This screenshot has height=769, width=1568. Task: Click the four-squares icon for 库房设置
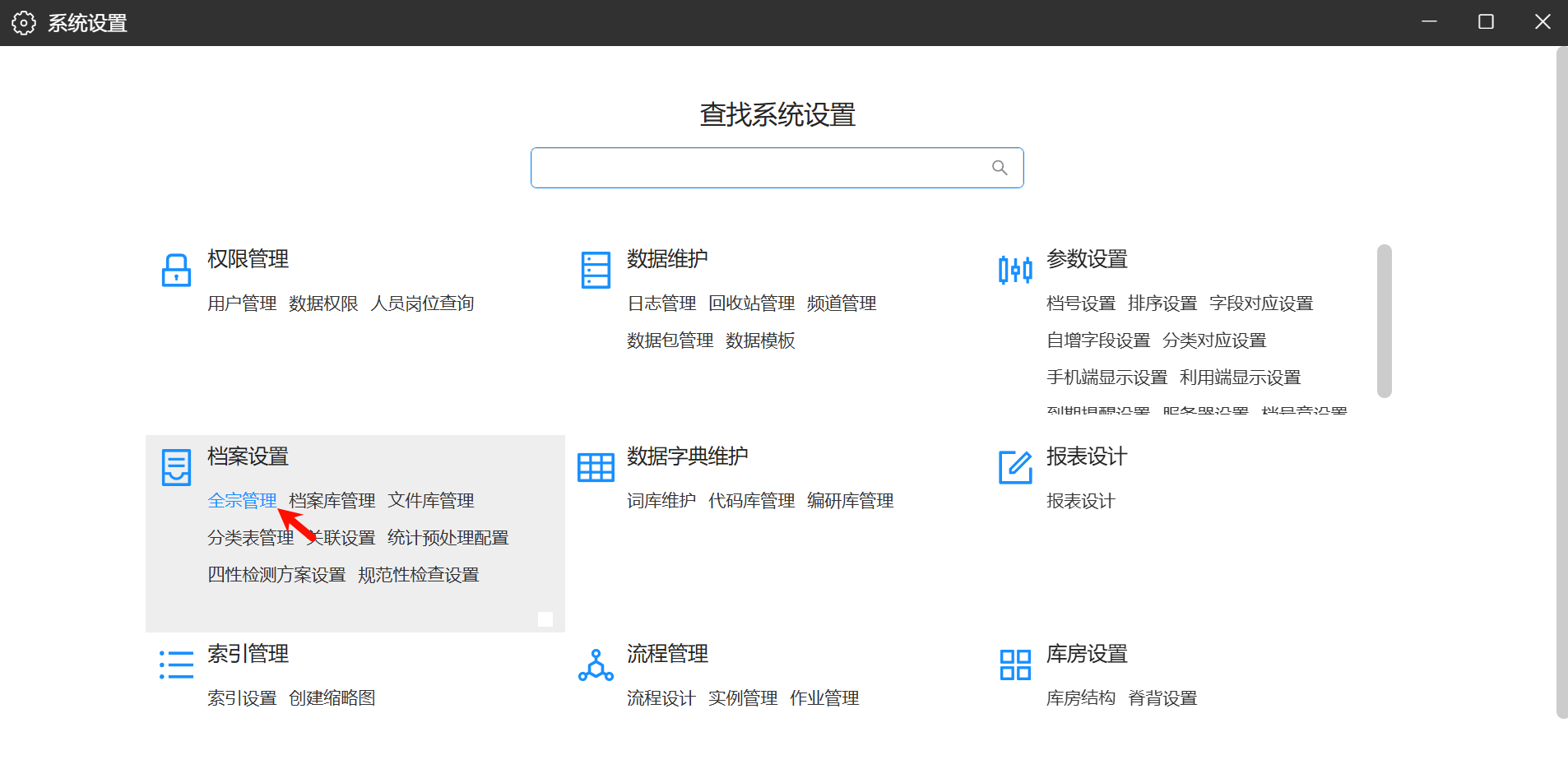[x=1015, y=665]
